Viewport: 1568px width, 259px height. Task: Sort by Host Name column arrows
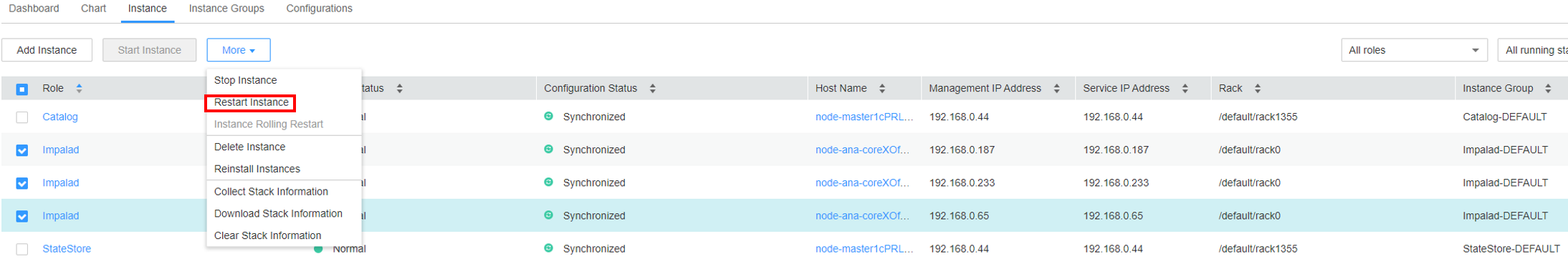pos(881,89)
